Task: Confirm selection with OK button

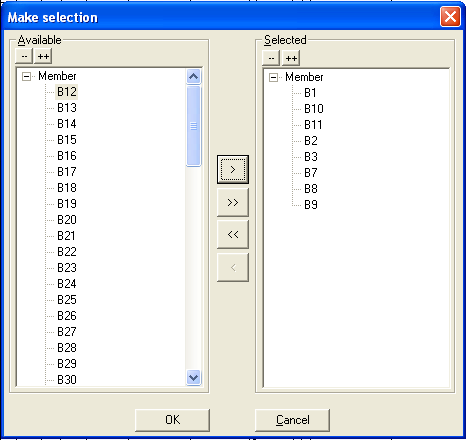Action: coord(172,420)
